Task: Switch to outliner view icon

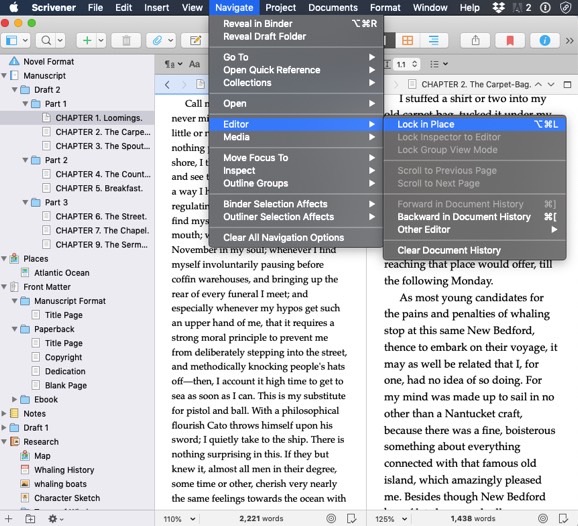Action: [434, 40]
